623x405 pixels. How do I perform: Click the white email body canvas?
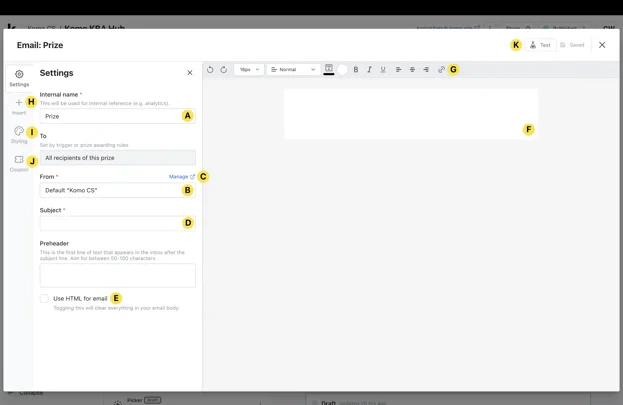[410, 114]
